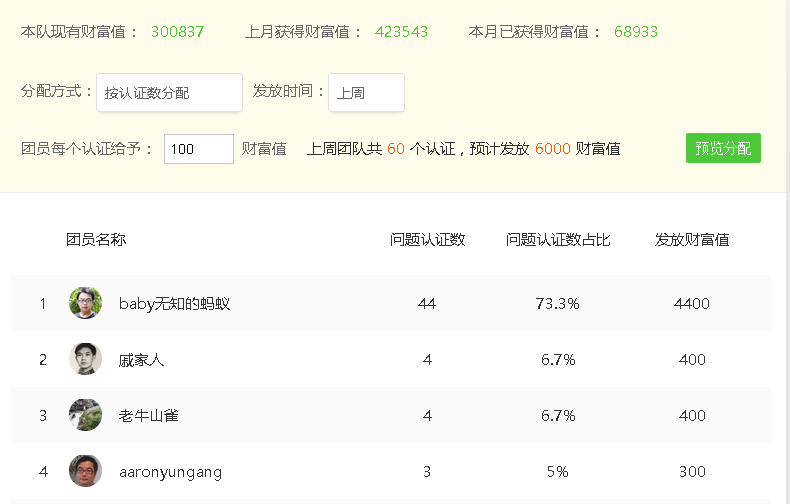
Task: Click this month's wealth value 68933
Action: click(636, 32)
